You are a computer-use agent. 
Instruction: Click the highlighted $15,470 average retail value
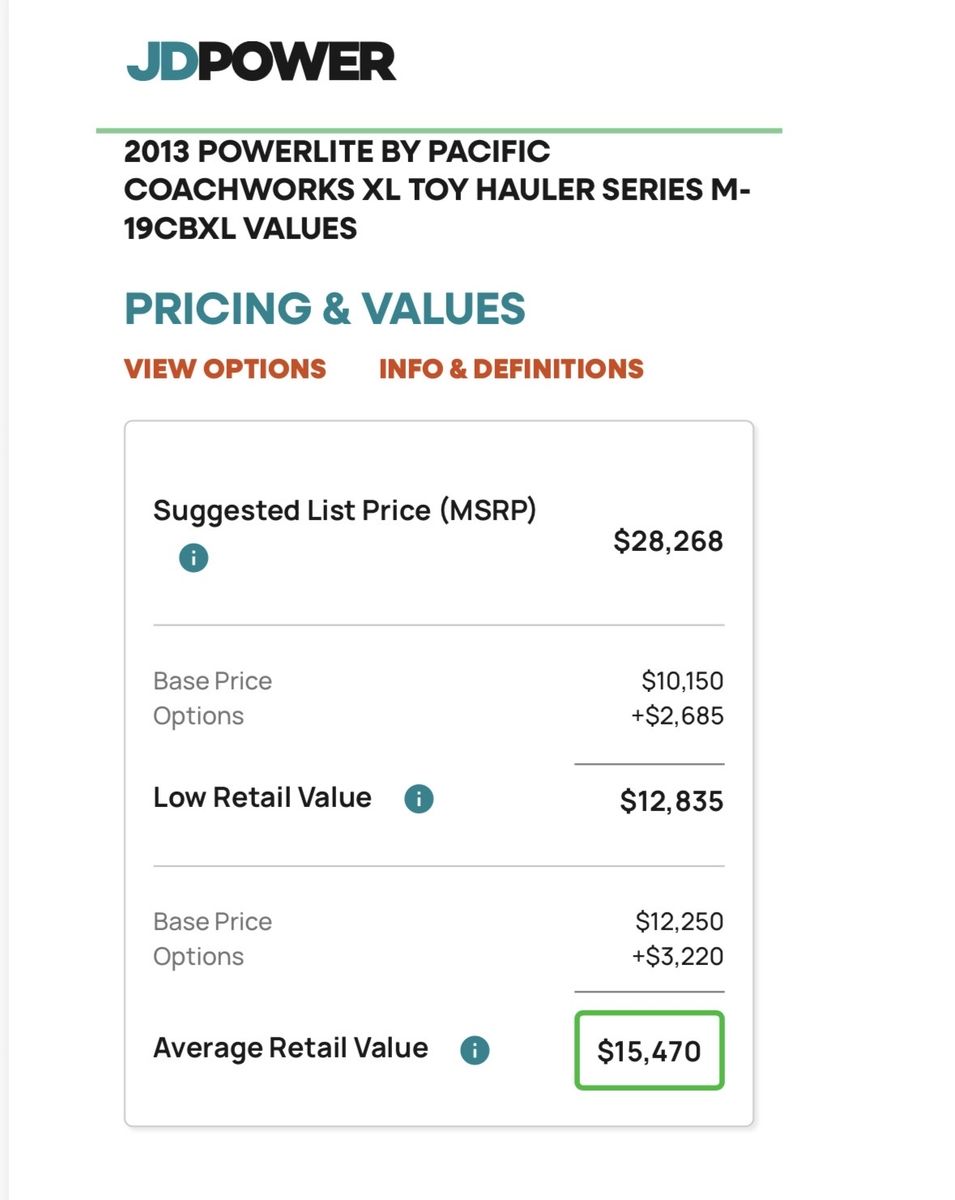(x=649, y=1051)
